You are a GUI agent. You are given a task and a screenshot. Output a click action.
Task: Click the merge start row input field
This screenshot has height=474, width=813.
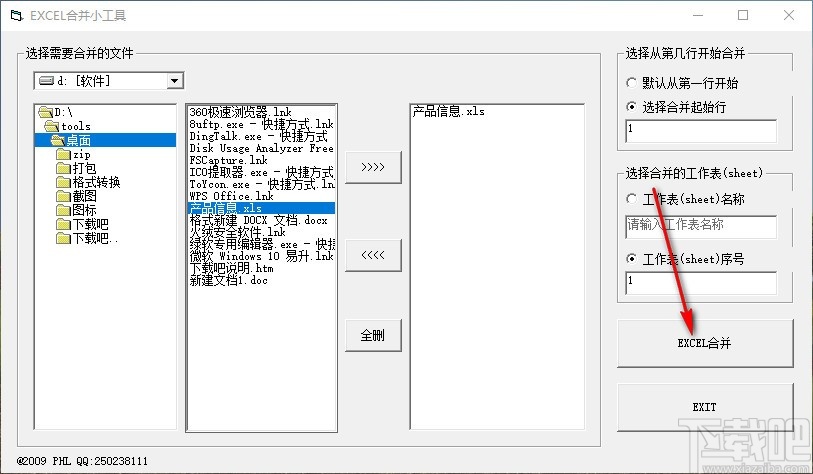[701, 131]
